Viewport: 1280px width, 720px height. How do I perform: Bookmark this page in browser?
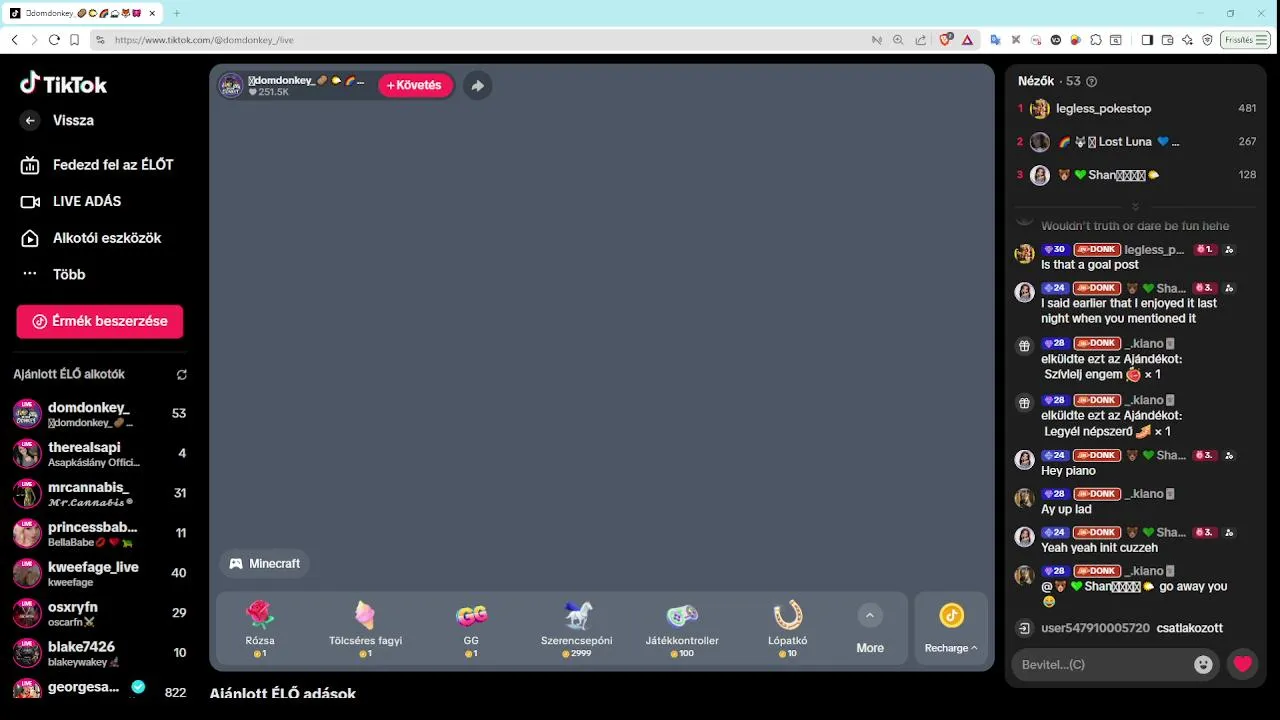[x=75, y=40]
